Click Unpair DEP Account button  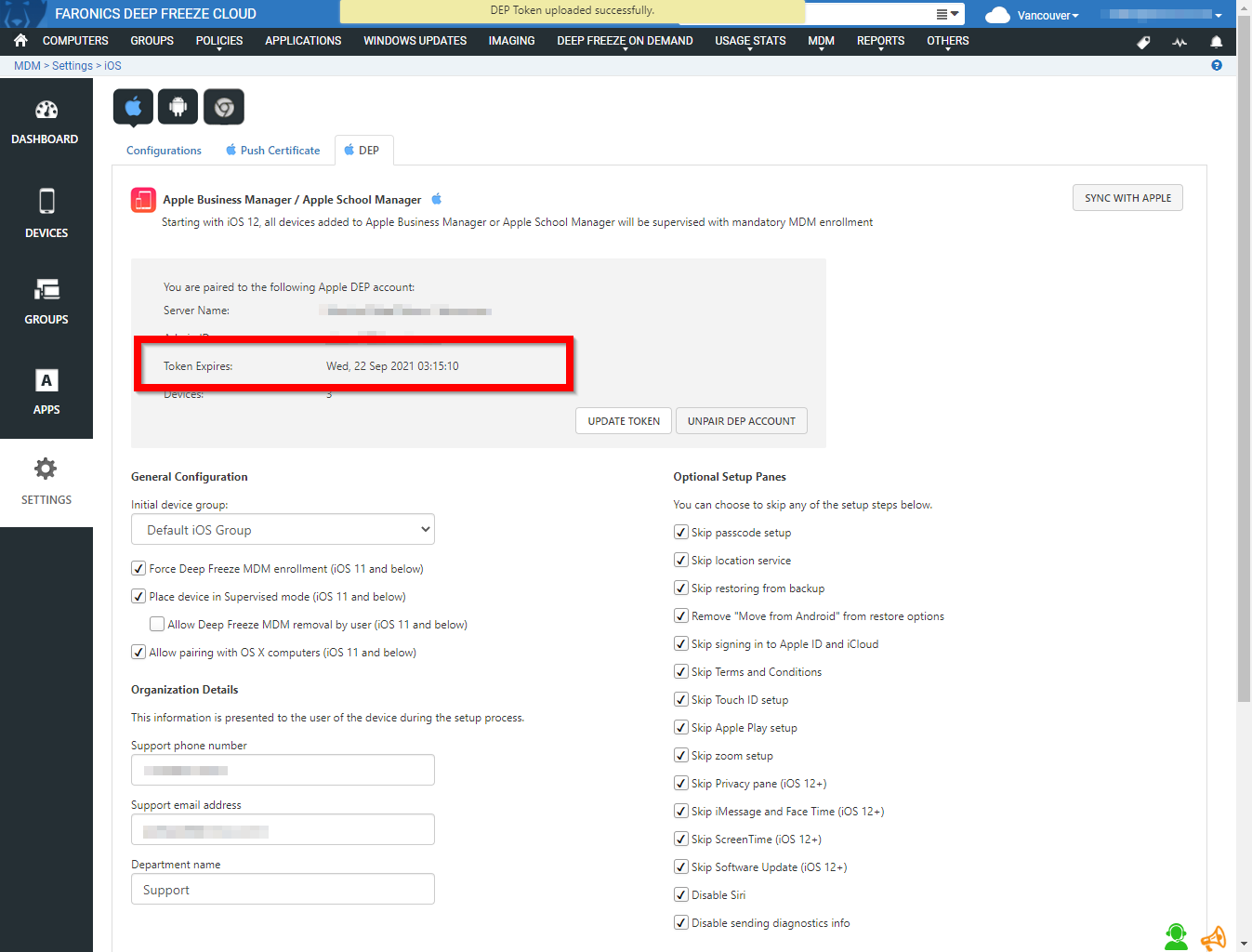tap(742, 421)
